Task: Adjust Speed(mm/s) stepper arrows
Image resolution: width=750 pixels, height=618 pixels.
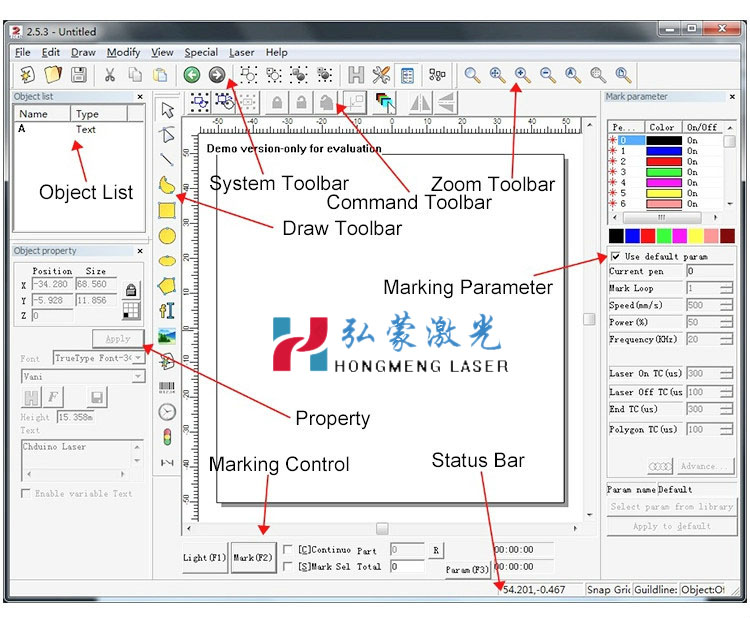Action: tap(726, 305)
